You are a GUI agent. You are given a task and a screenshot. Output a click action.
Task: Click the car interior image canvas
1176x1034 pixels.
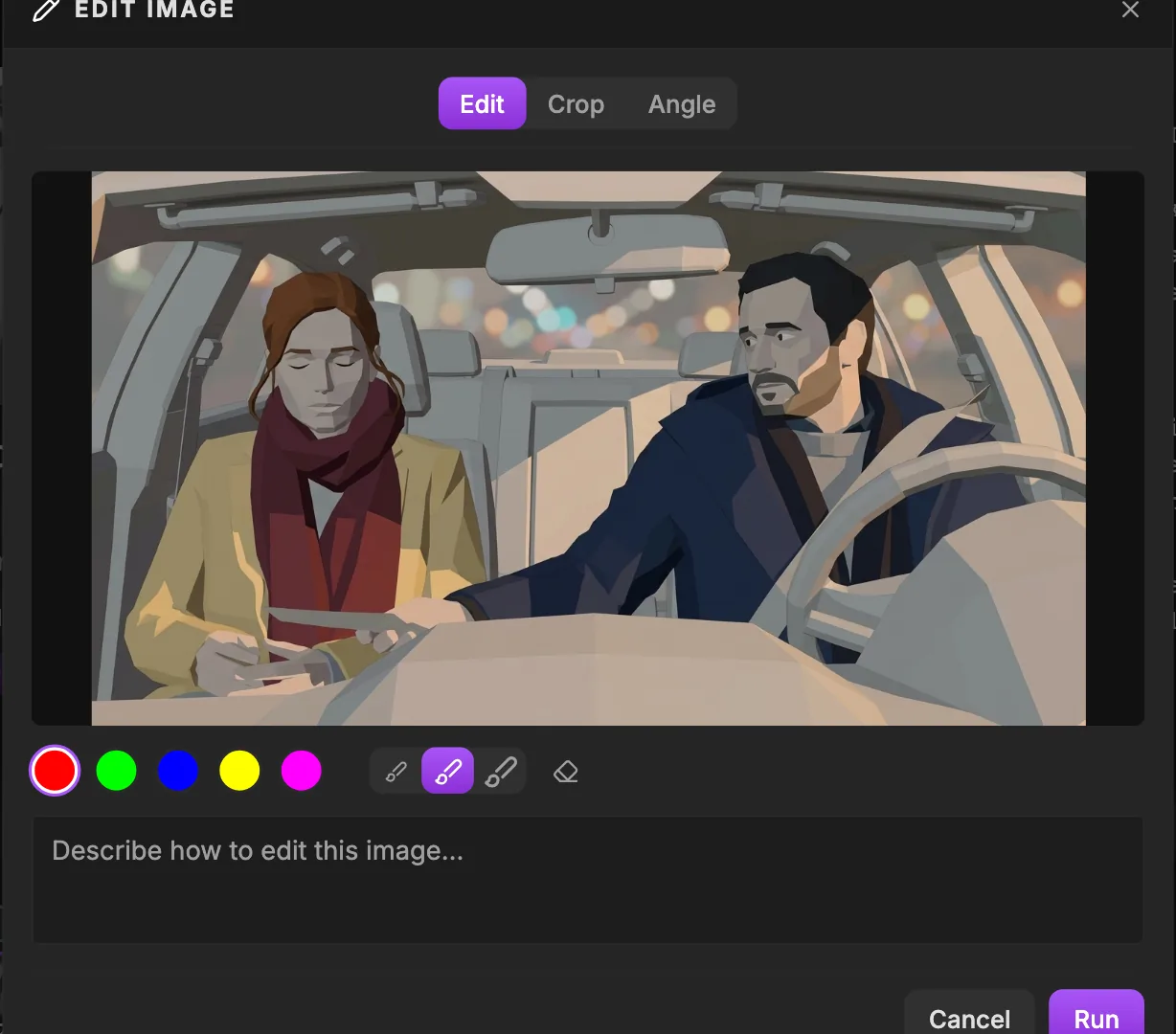tap(588, 448)
